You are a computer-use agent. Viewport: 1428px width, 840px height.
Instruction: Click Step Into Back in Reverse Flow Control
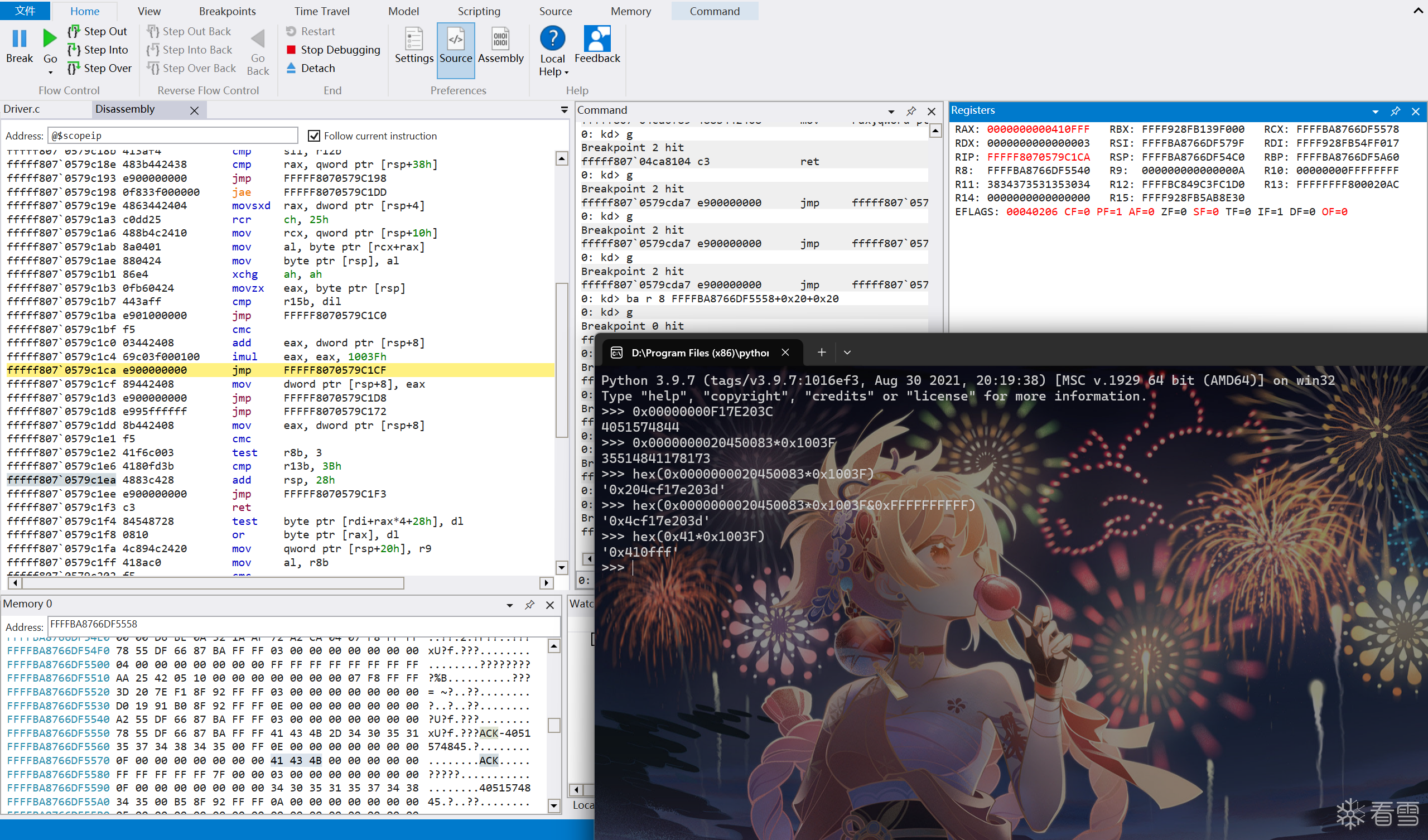189,50
